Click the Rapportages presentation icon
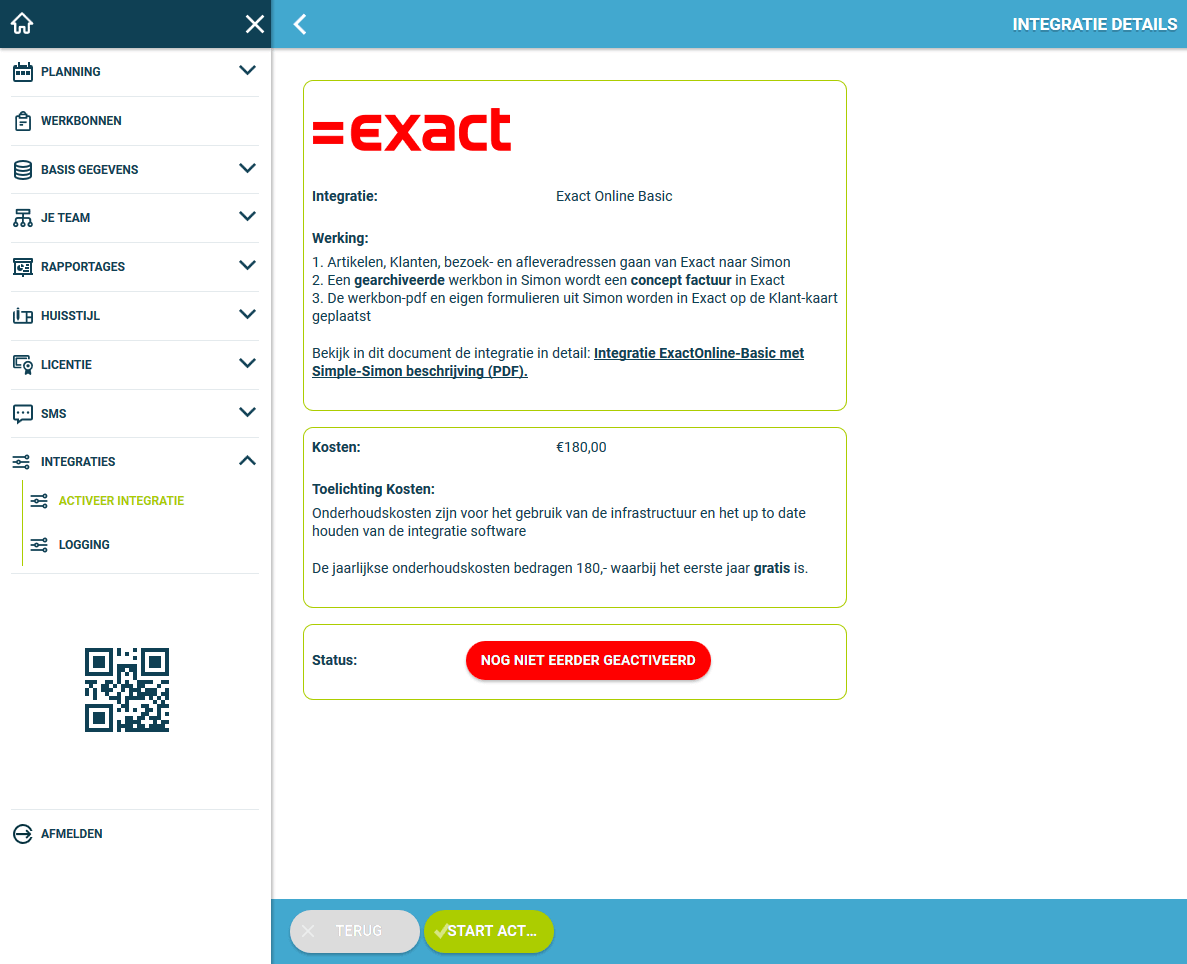Image resolution: width=1187 pixels, height=964 pixels. pyautogui.click(x=23, y=267)
